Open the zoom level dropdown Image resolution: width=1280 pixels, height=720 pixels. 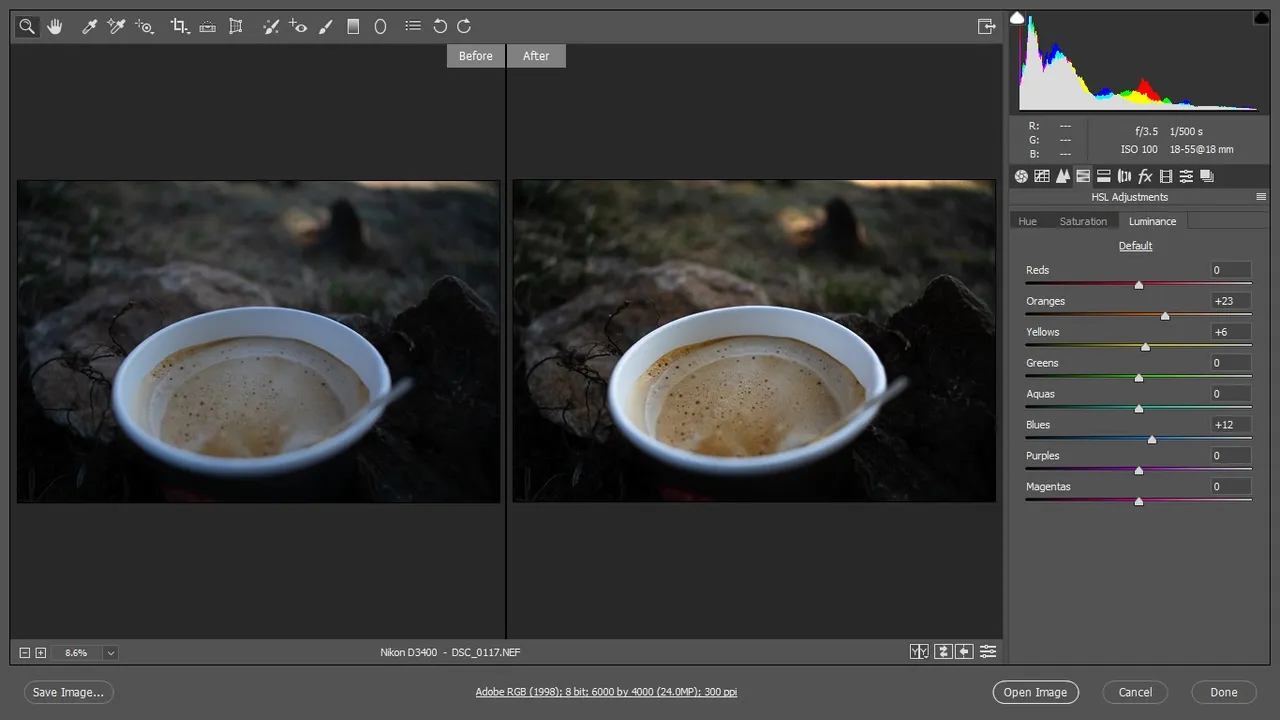click(110, 653)
